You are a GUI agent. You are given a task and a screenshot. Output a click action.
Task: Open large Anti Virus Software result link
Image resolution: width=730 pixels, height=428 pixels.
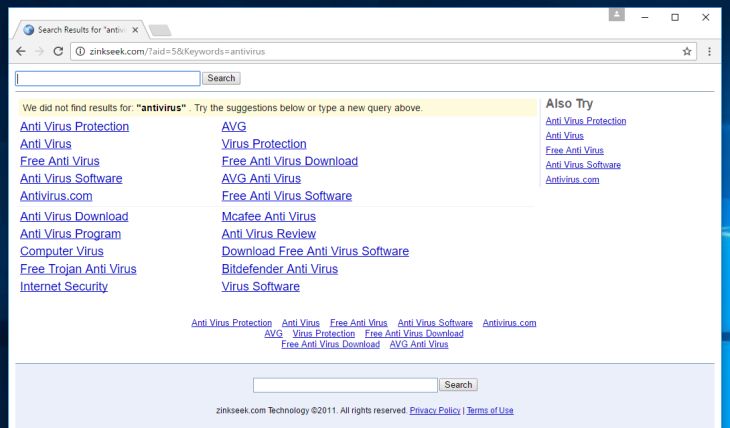(x=71, y=178)
